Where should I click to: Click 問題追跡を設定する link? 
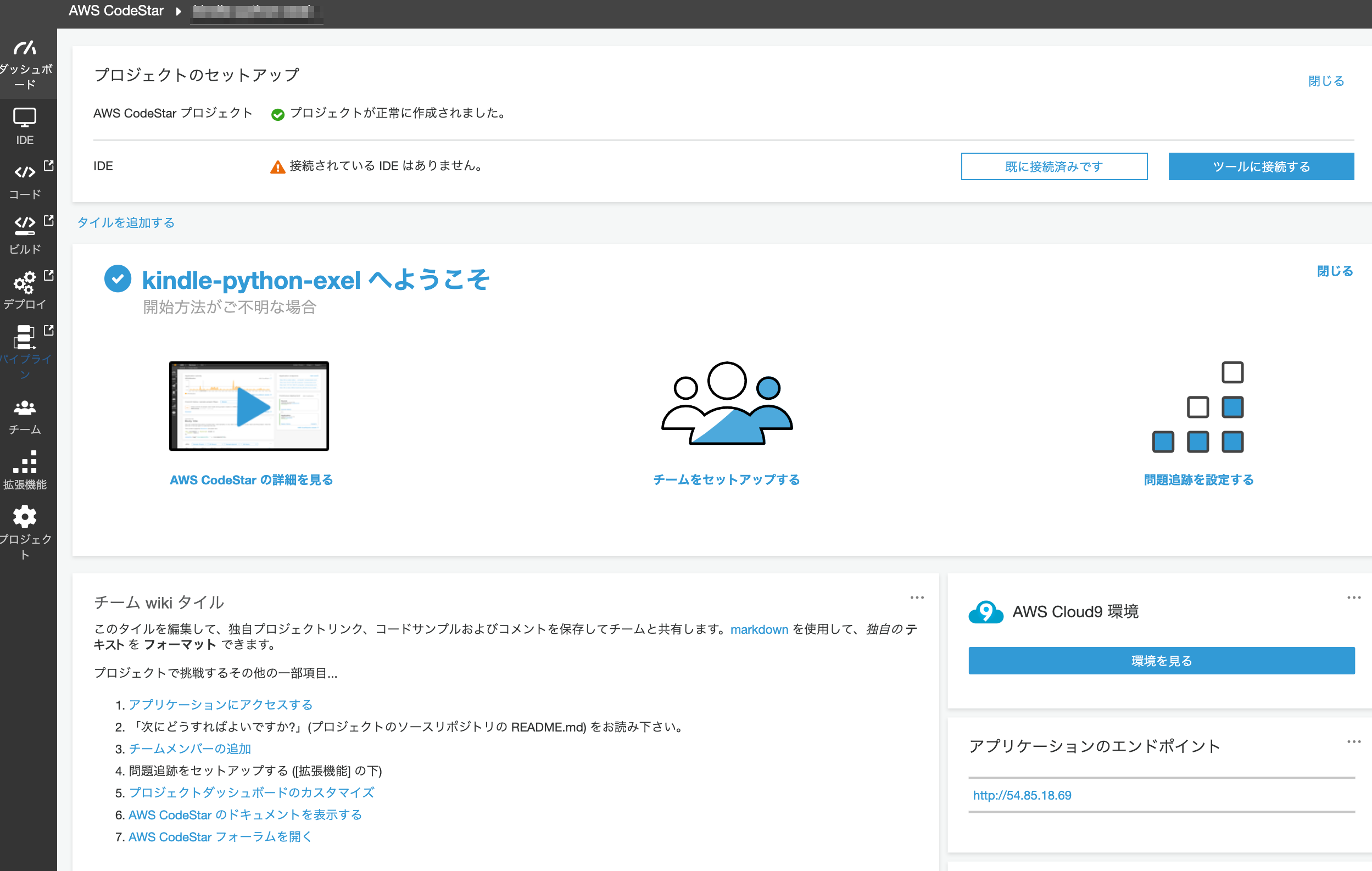[x=1199, y=480]
